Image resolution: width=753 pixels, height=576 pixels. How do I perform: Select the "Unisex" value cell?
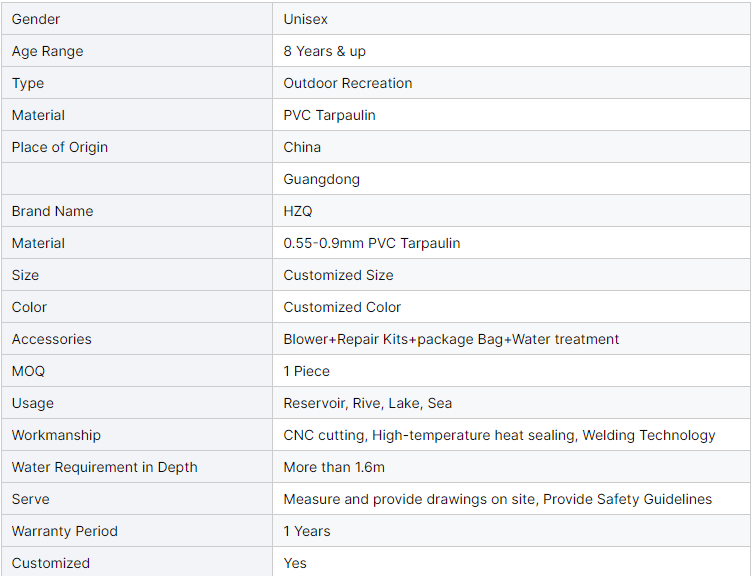[305, 19]
